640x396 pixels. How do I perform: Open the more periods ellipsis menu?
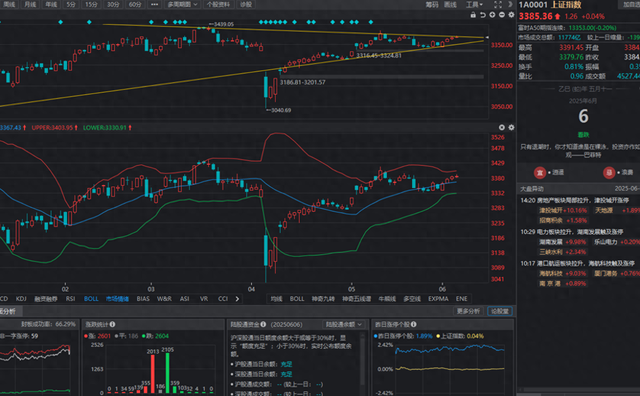pyautogui.click(x=154, y=4)
